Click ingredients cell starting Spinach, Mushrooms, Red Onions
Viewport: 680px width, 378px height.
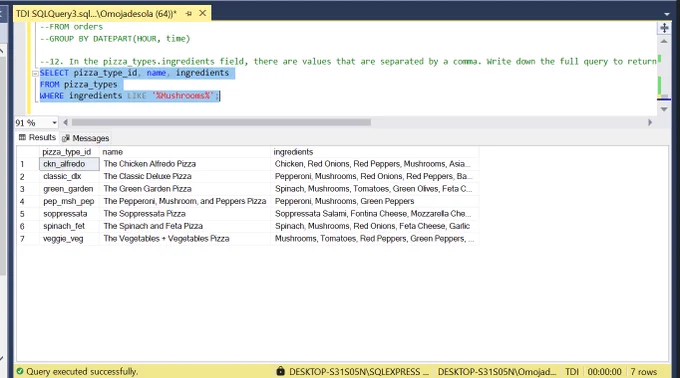[375, 226]
